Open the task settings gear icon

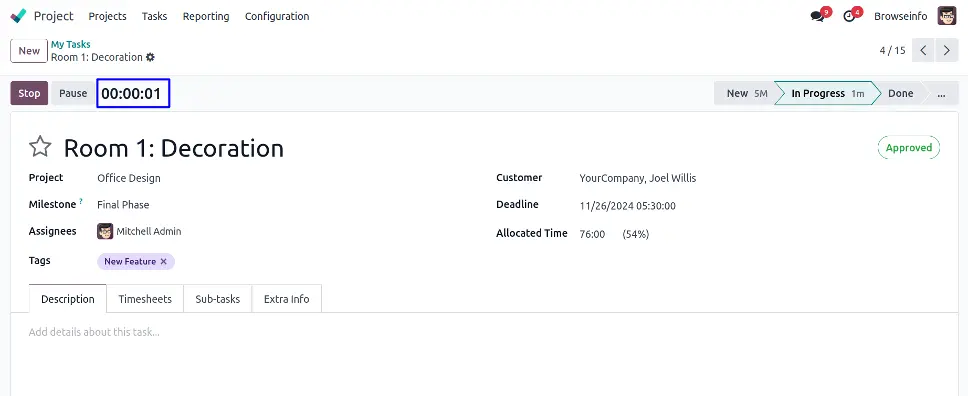click(150, 57)
